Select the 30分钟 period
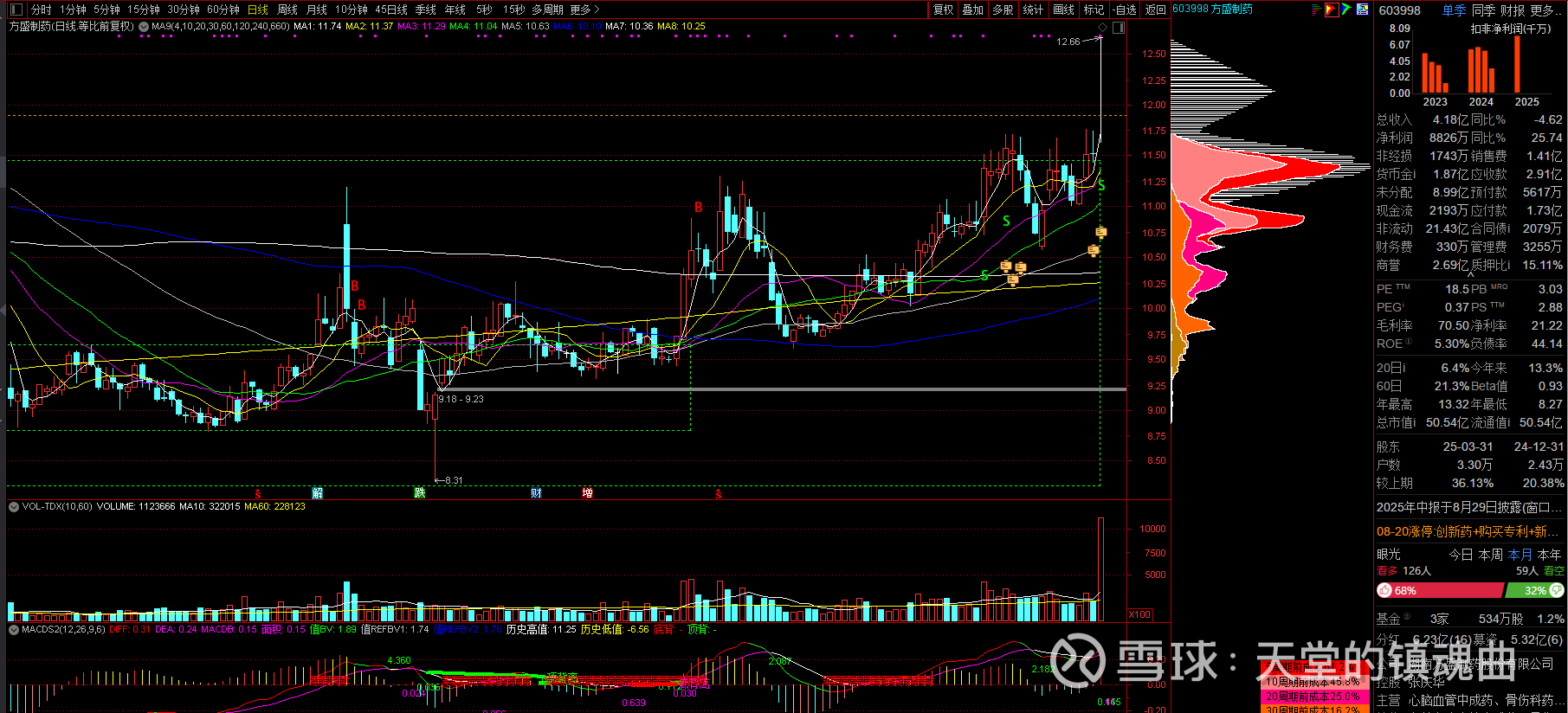 click(184, 10)
